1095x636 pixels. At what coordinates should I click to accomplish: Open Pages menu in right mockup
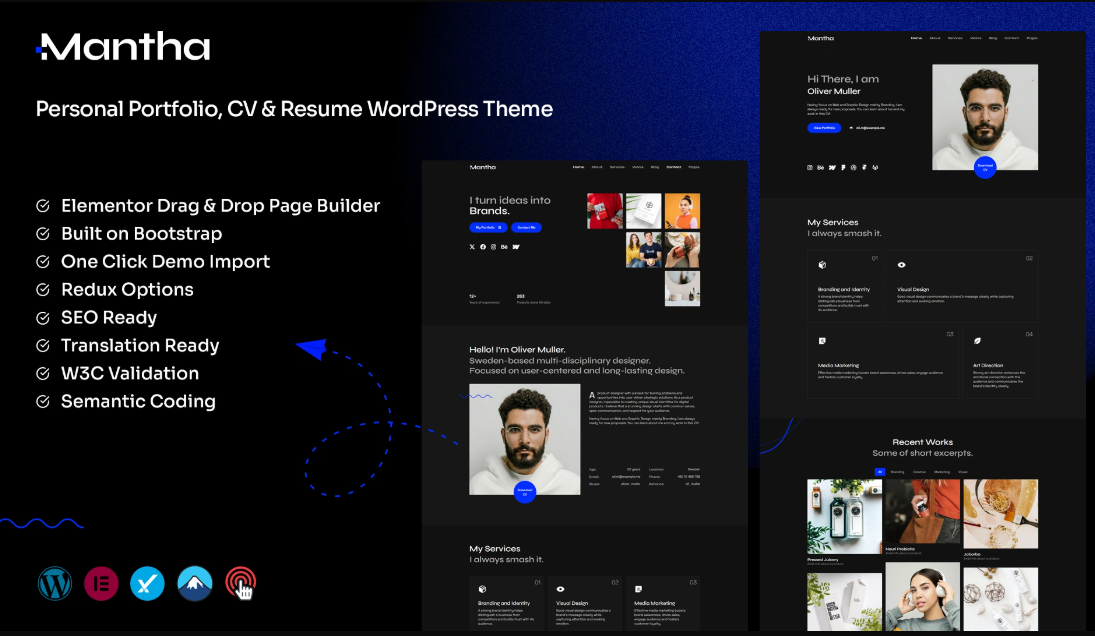pyautogui.click(x=1032, y=38)
